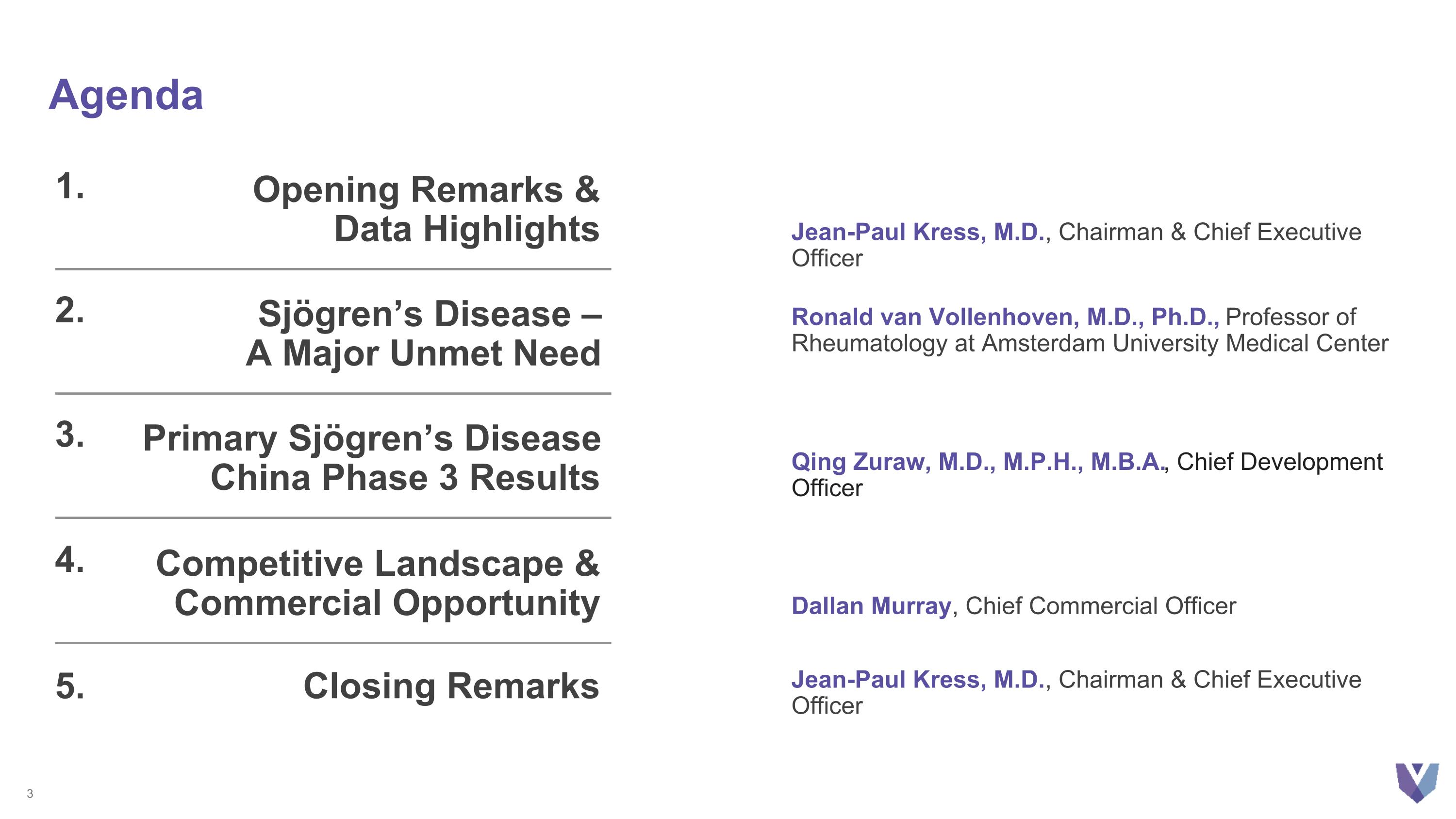Click Amsterdam University Medical Center text
1456x819 pixels.
[1185, 344]
